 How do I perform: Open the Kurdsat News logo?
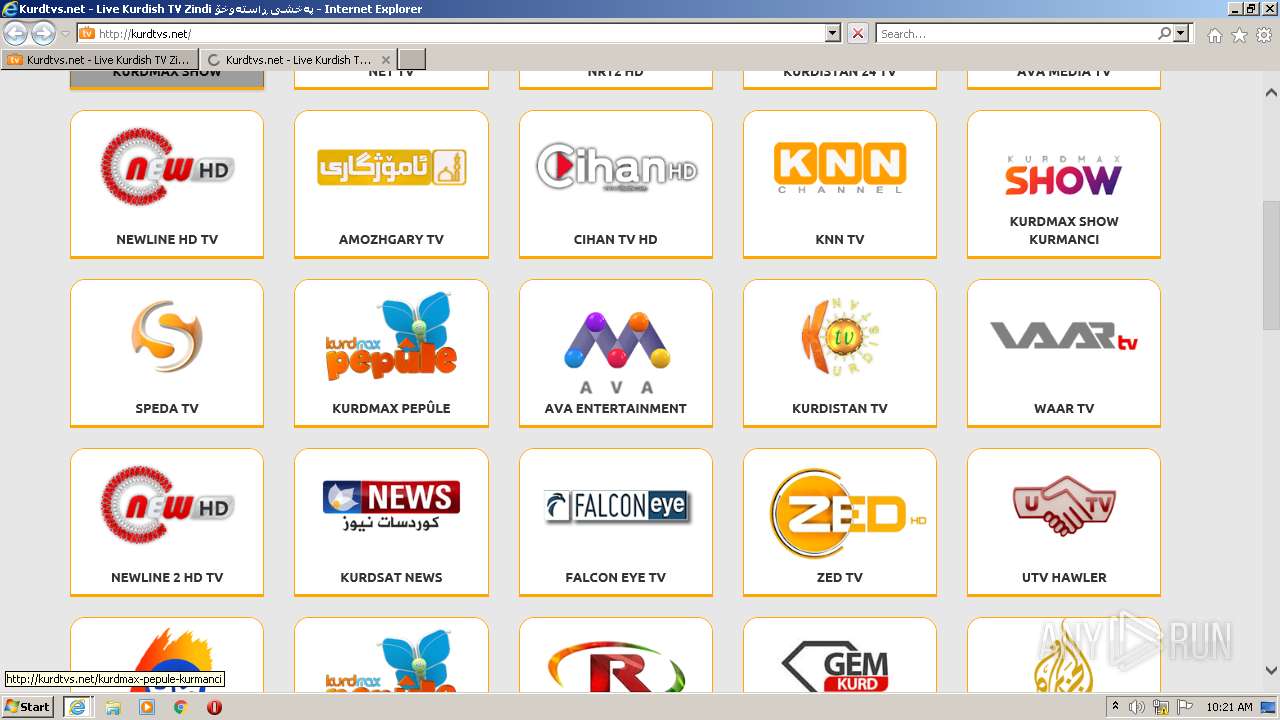391,505
